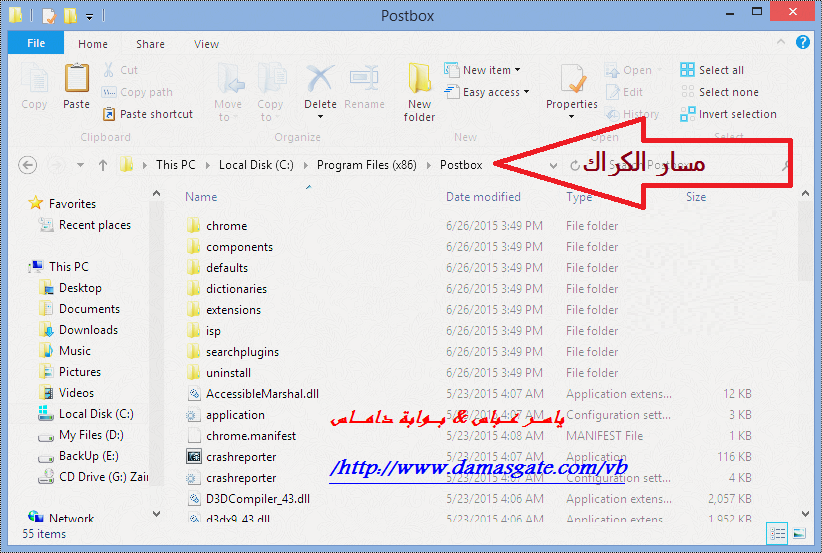Open the crashreporter application file

tap(241, 457)
